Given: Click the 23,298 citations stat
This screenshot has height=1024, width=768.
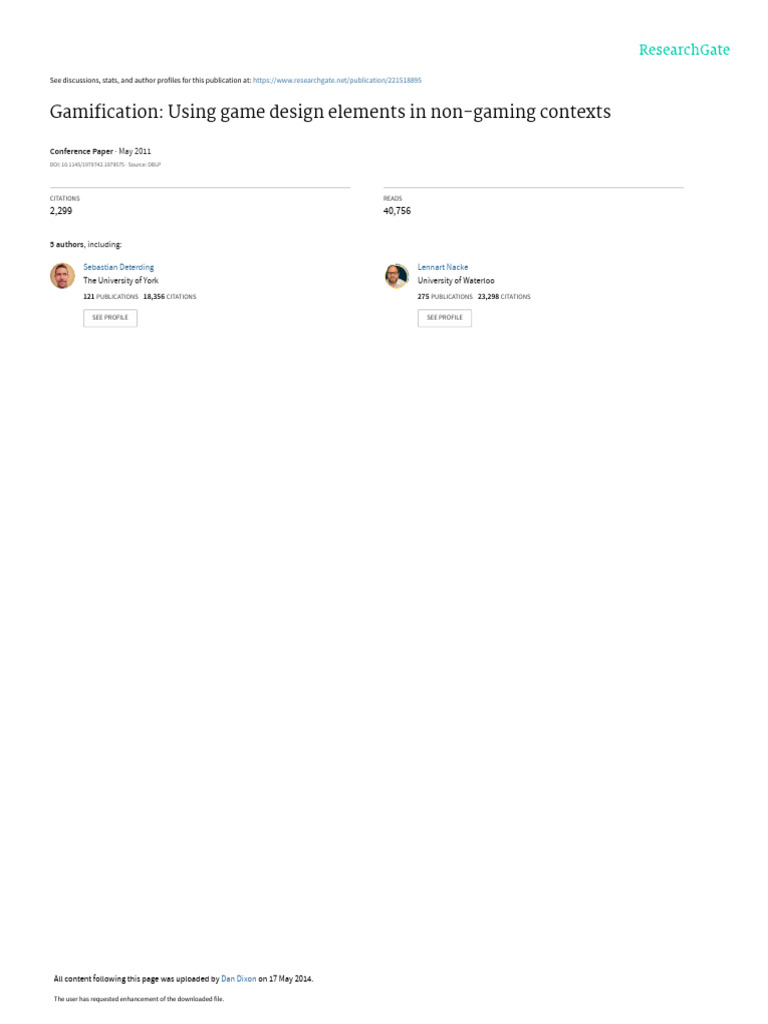Looking at the screenshot, I should (504, 296).
